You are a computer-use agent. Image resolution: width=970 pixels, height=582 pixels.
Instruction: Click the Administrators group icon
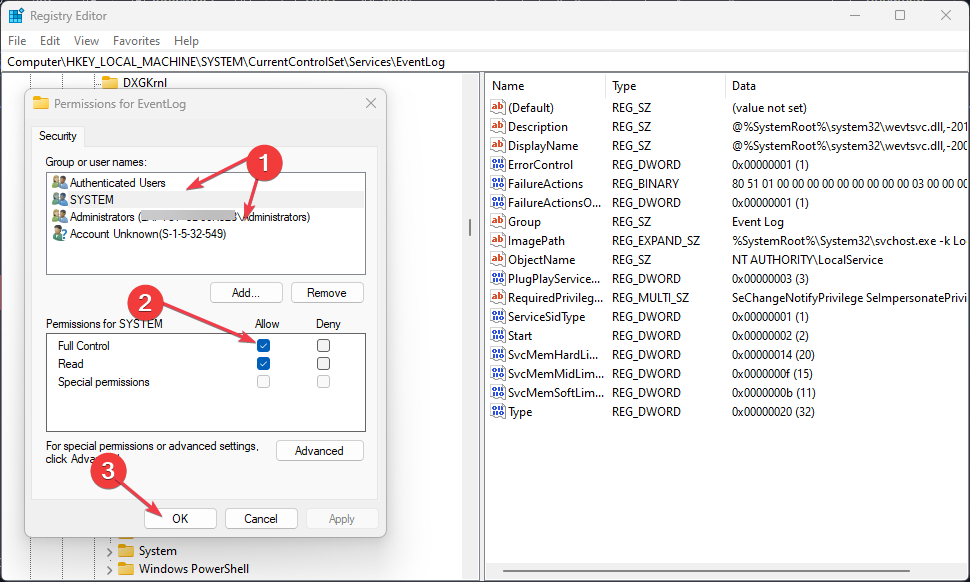(59, 216)
